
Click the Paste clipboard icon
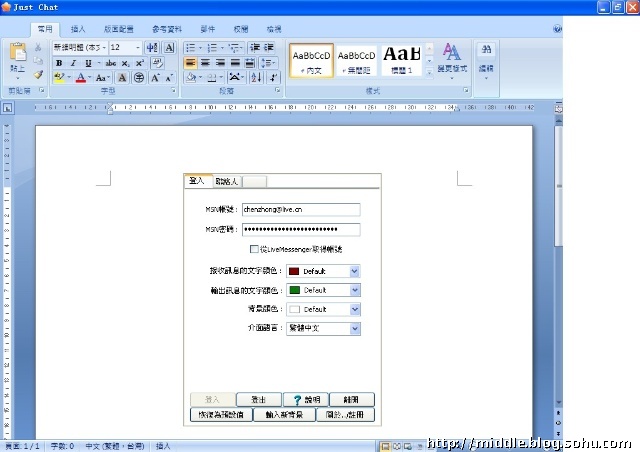(18, 52)
